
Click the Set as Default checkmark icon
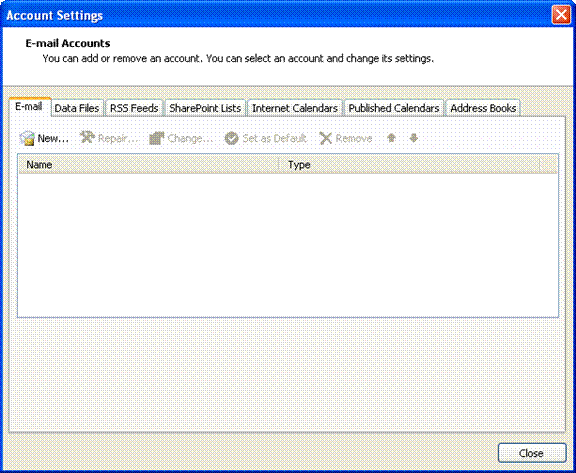[231, 138]
